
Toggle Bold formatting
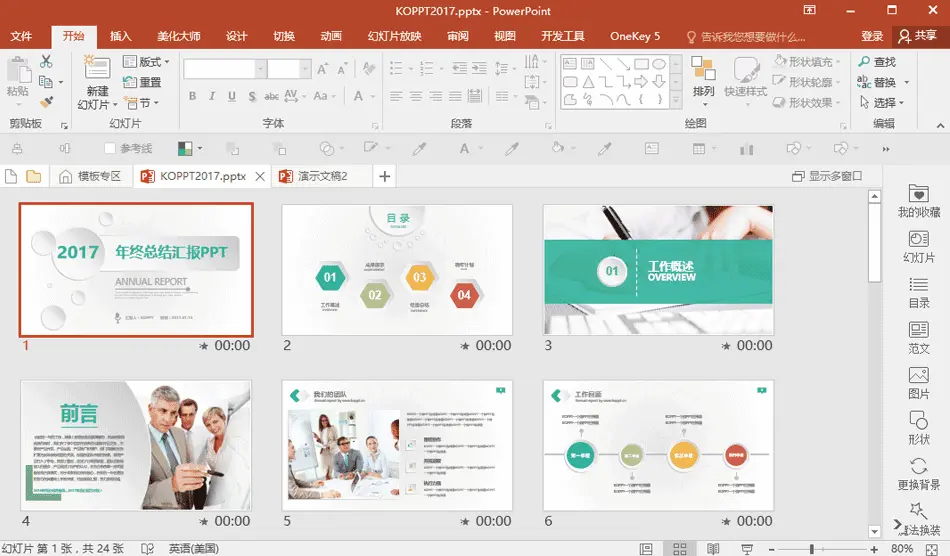pyautogui.click(x=192, y=96)
